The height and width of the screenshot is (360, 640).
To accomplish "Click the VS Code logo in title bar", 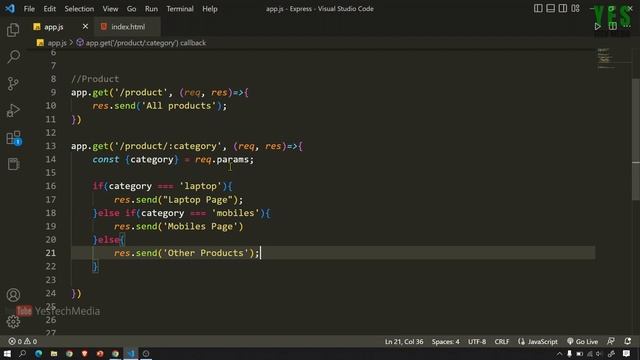I will [10, 8].
